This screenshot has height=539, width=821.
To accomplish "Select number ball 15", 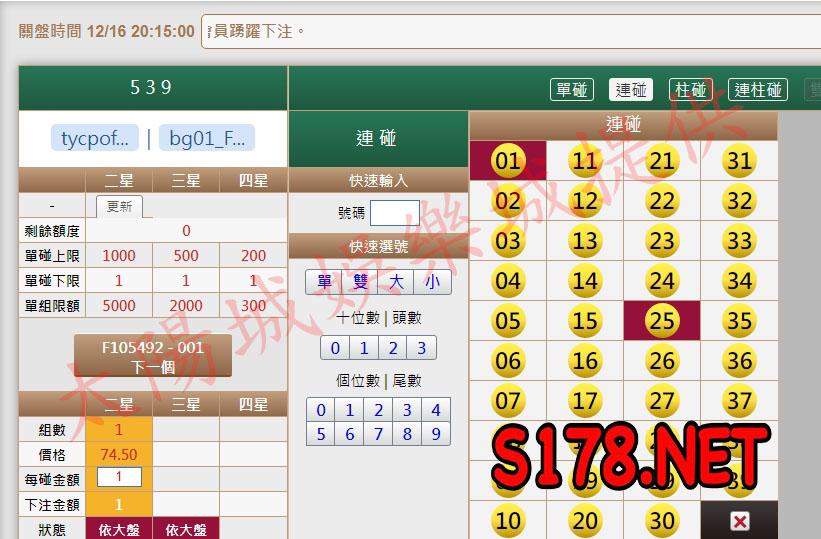I will tap(585, 321).
